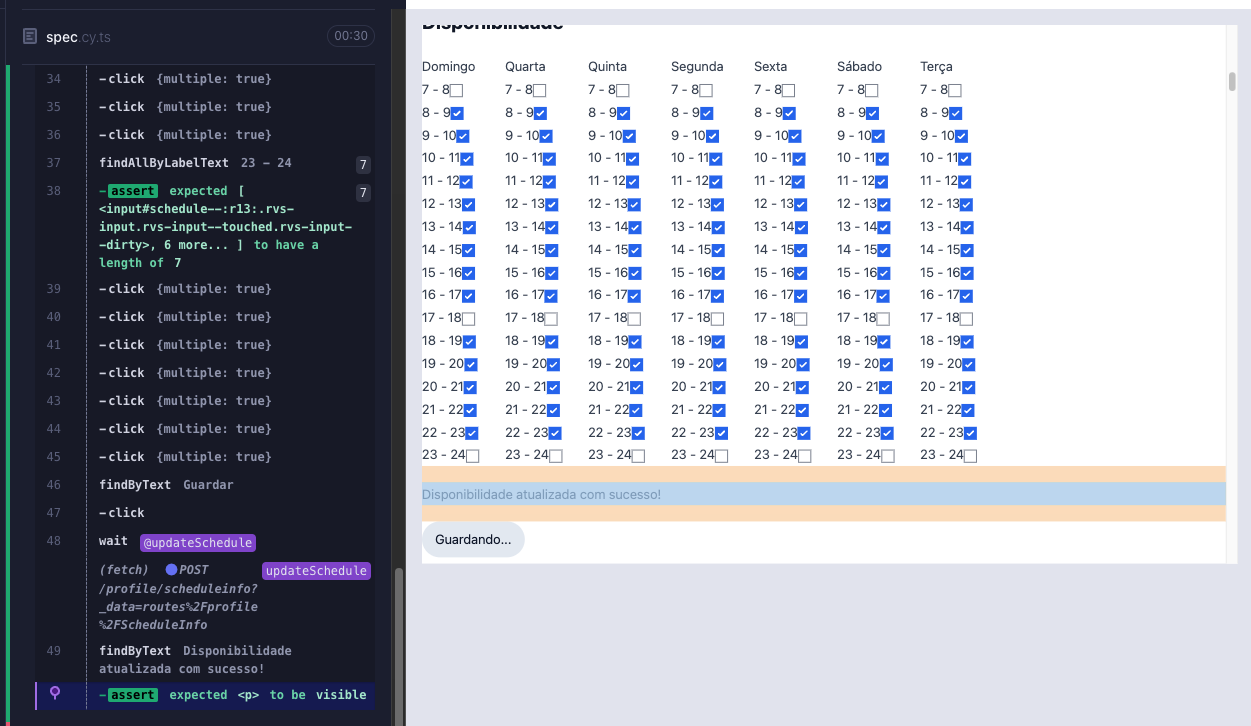Check the Domingo 7 - 8 checkbox

pyautogui.click(x=455, y=89)
